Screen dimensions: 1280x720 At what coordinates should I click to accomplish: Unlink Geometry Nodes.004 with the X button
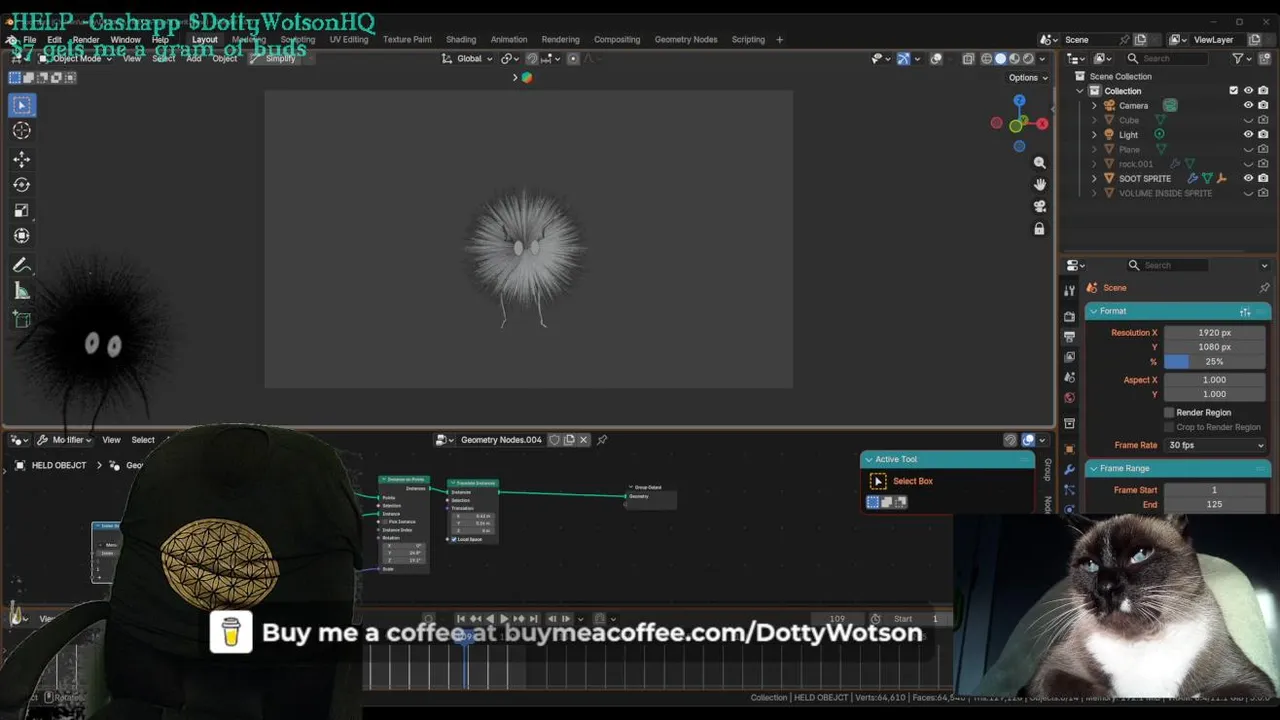584,440
